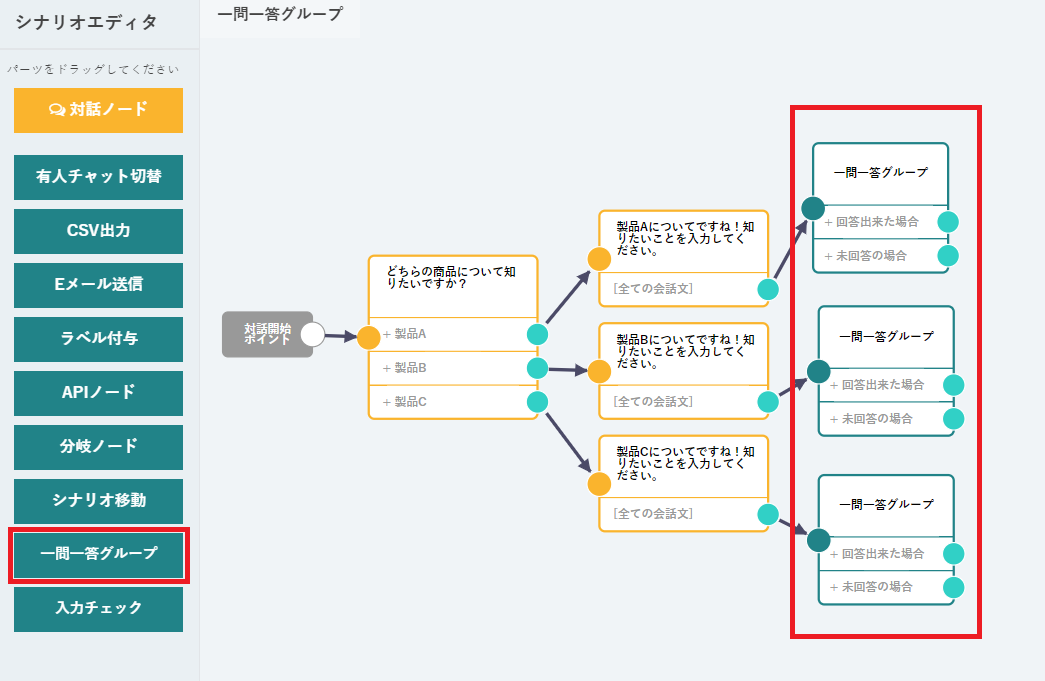Click 回答出来た場合 row text in middle group

click(883, 385)
